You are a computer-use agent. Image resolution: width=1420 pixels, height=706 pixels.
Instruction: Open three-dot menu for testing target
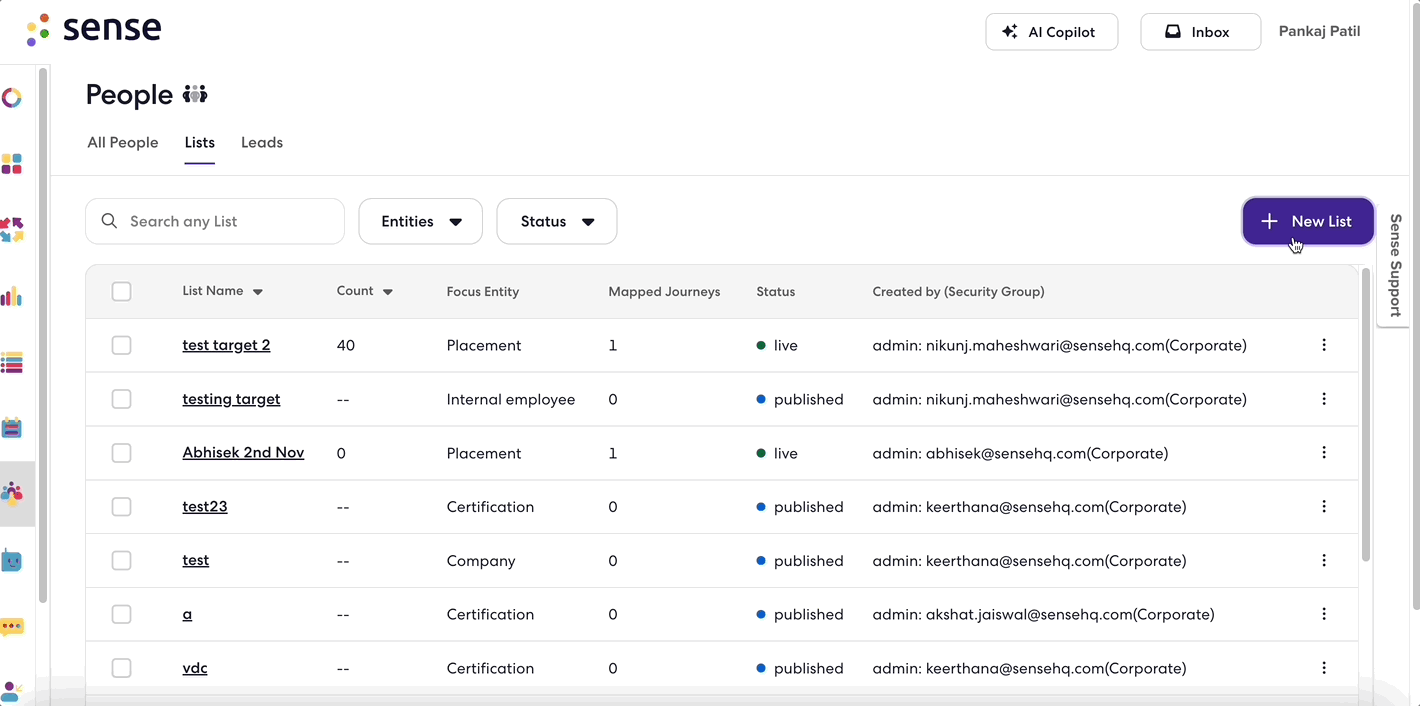pos(1324,399)
